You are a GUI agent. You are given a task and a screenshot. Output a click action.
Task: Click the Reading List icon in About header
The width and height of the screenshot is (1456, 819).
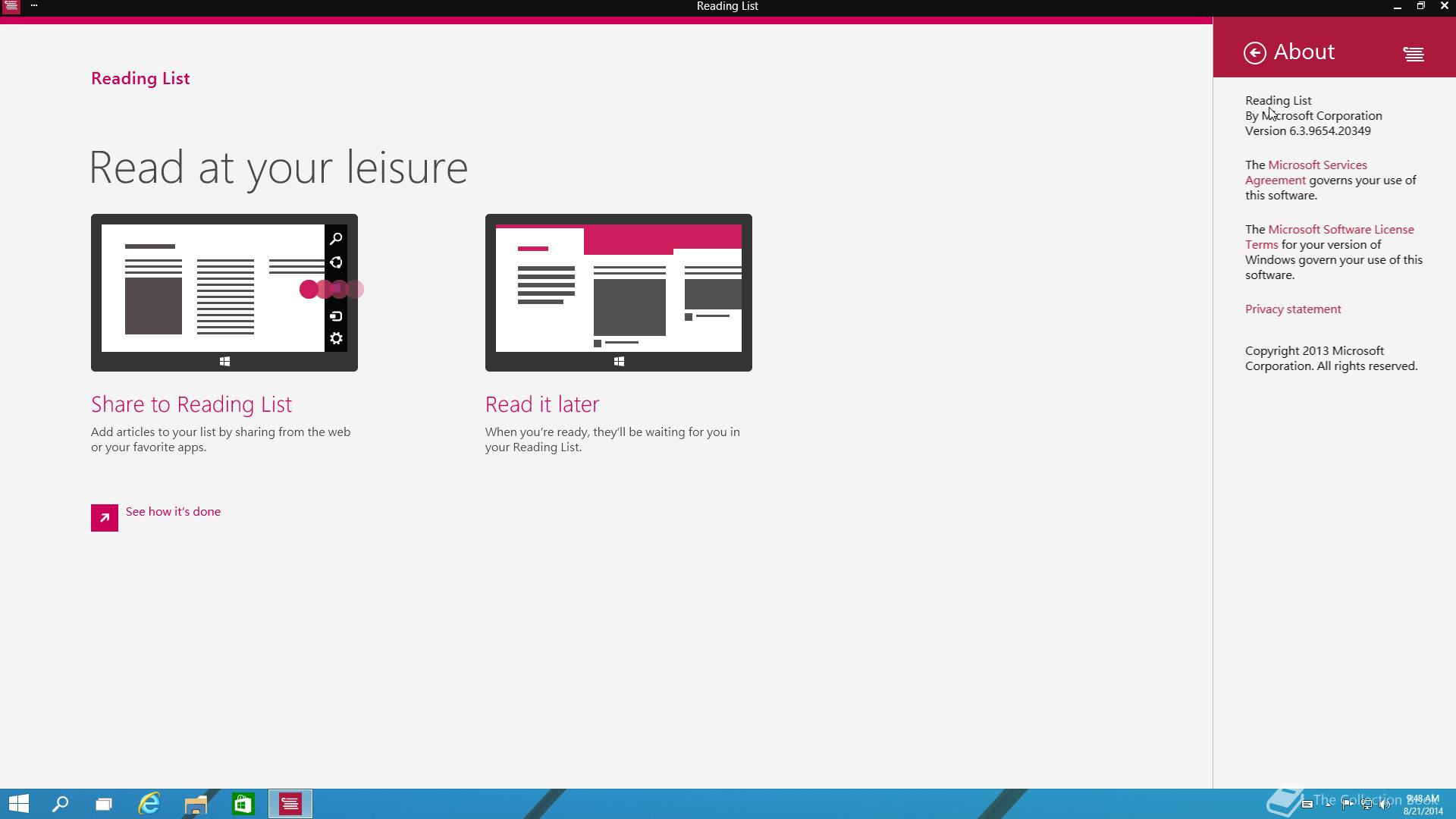[1413, 54]
